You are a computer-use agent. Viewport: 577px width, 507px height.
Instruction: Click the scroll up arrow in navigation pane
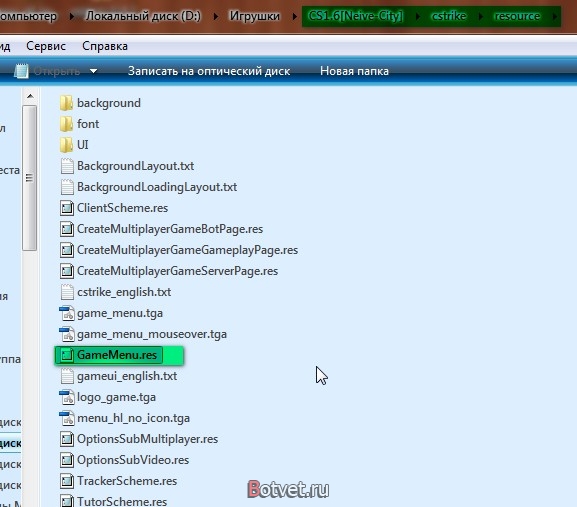point(30,96)
